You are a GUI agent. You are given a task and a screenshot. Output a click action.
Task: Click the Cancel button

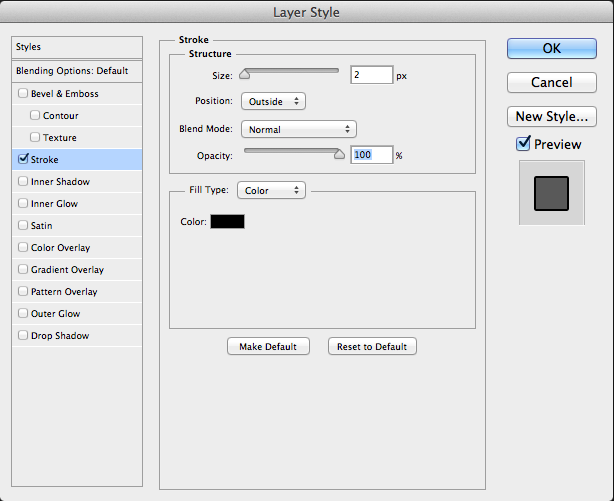pyautogui.click(x=552, y=82)
